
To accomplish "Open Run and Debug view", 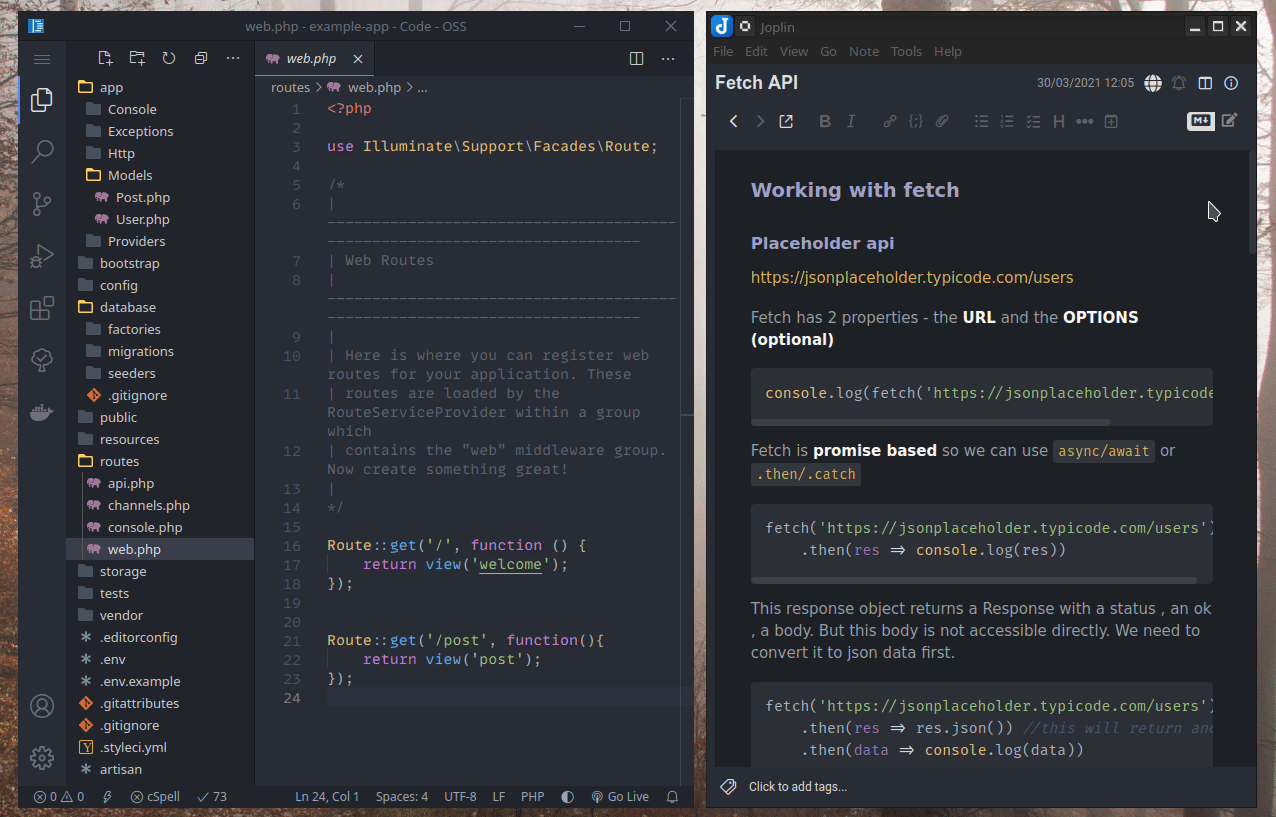I will (x=42, y=256).
